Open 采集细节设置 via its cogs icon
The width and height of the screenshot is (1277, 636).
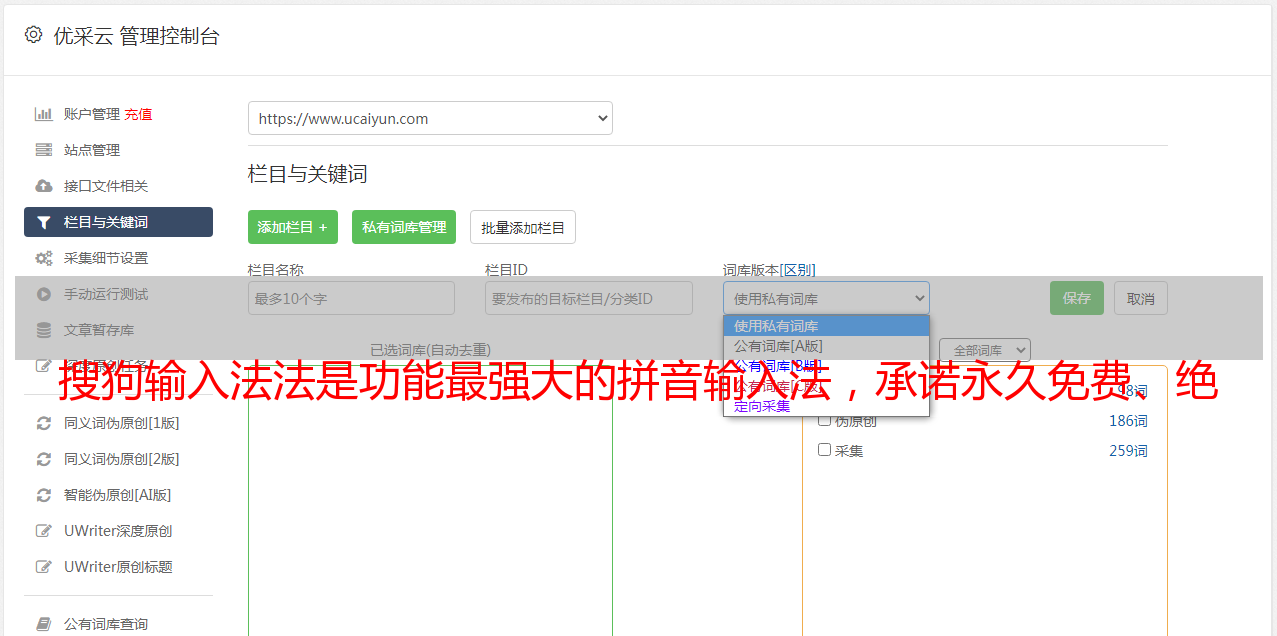click(x=44, y=258)
